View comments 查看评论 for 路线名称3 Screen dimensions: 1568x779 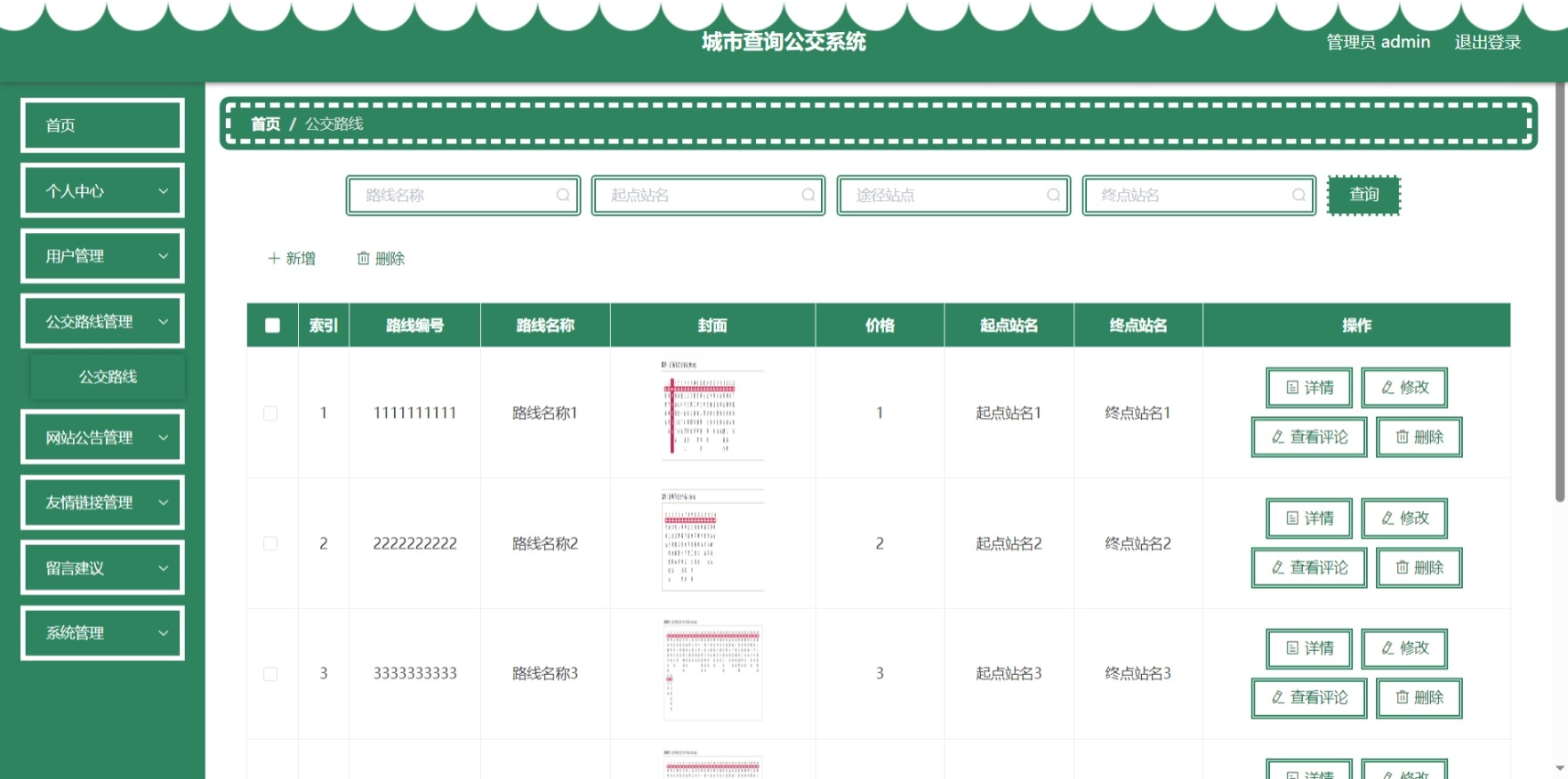coord(1309,698)
